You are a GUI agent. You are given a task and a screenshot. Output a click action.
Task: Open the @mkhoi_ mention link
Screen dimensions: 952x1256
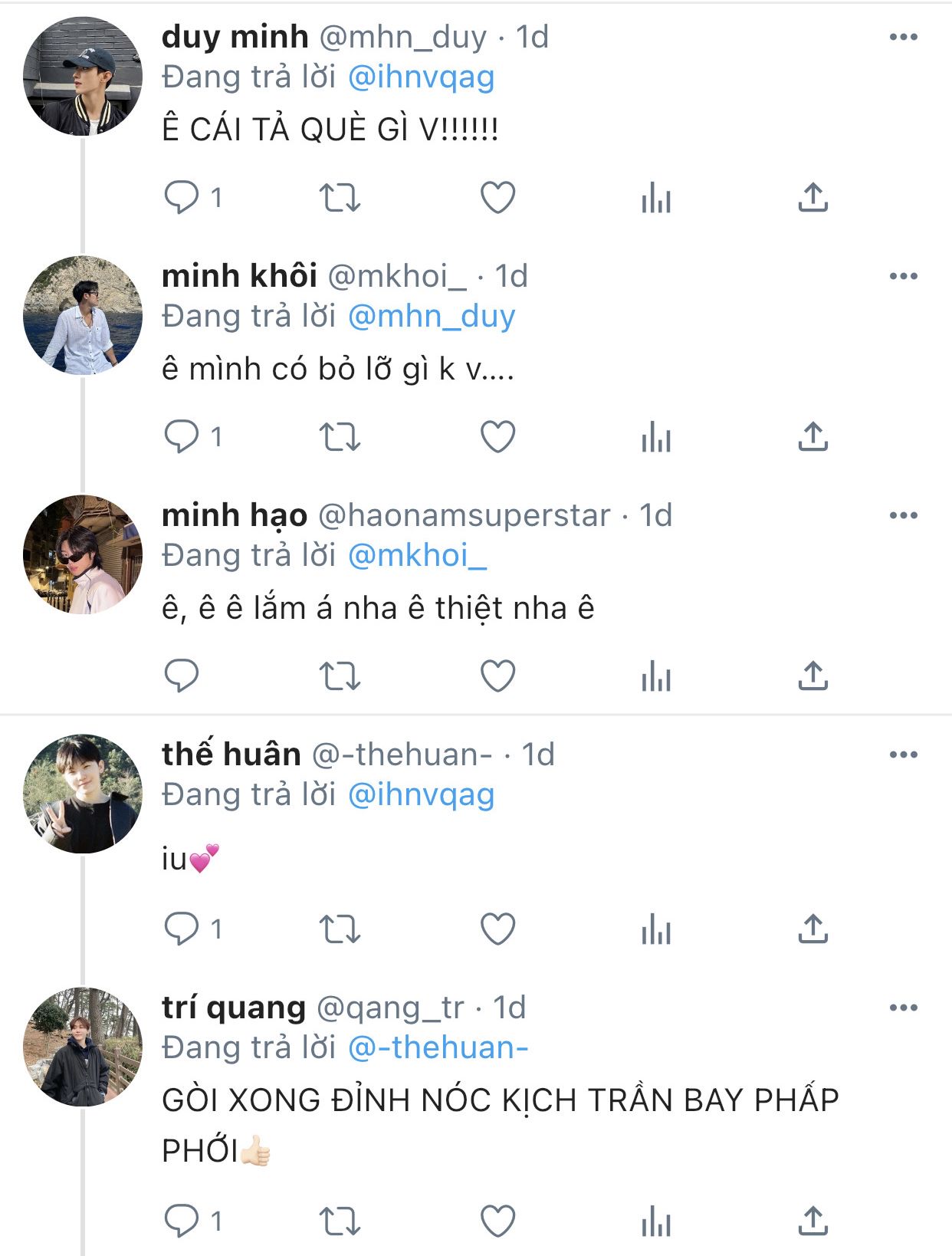(x=417, y=555)
